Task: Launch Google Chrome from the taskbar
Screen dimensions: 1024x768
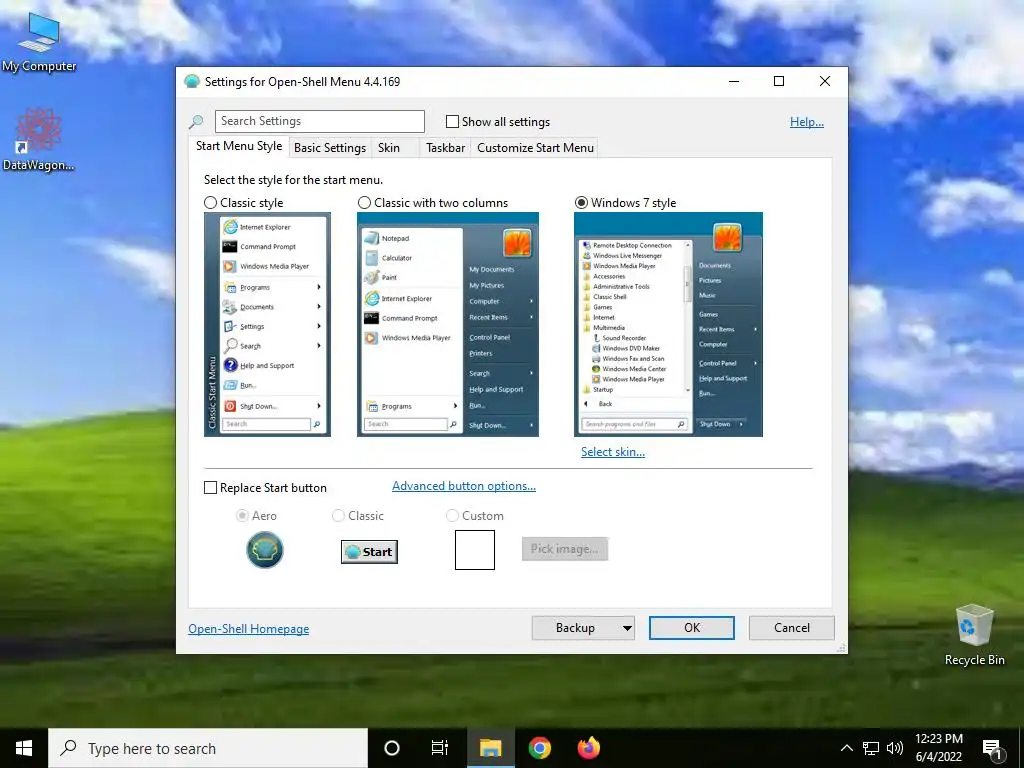Action: (x=539, y=748)
